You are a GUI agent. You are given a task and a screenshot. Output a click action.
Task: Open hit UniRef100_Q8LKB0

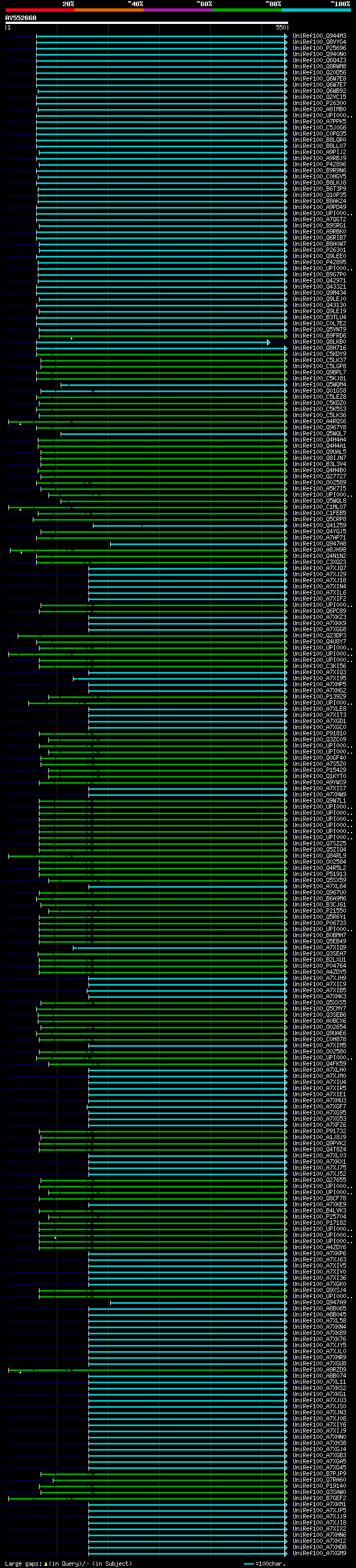[x=319, y=342]
